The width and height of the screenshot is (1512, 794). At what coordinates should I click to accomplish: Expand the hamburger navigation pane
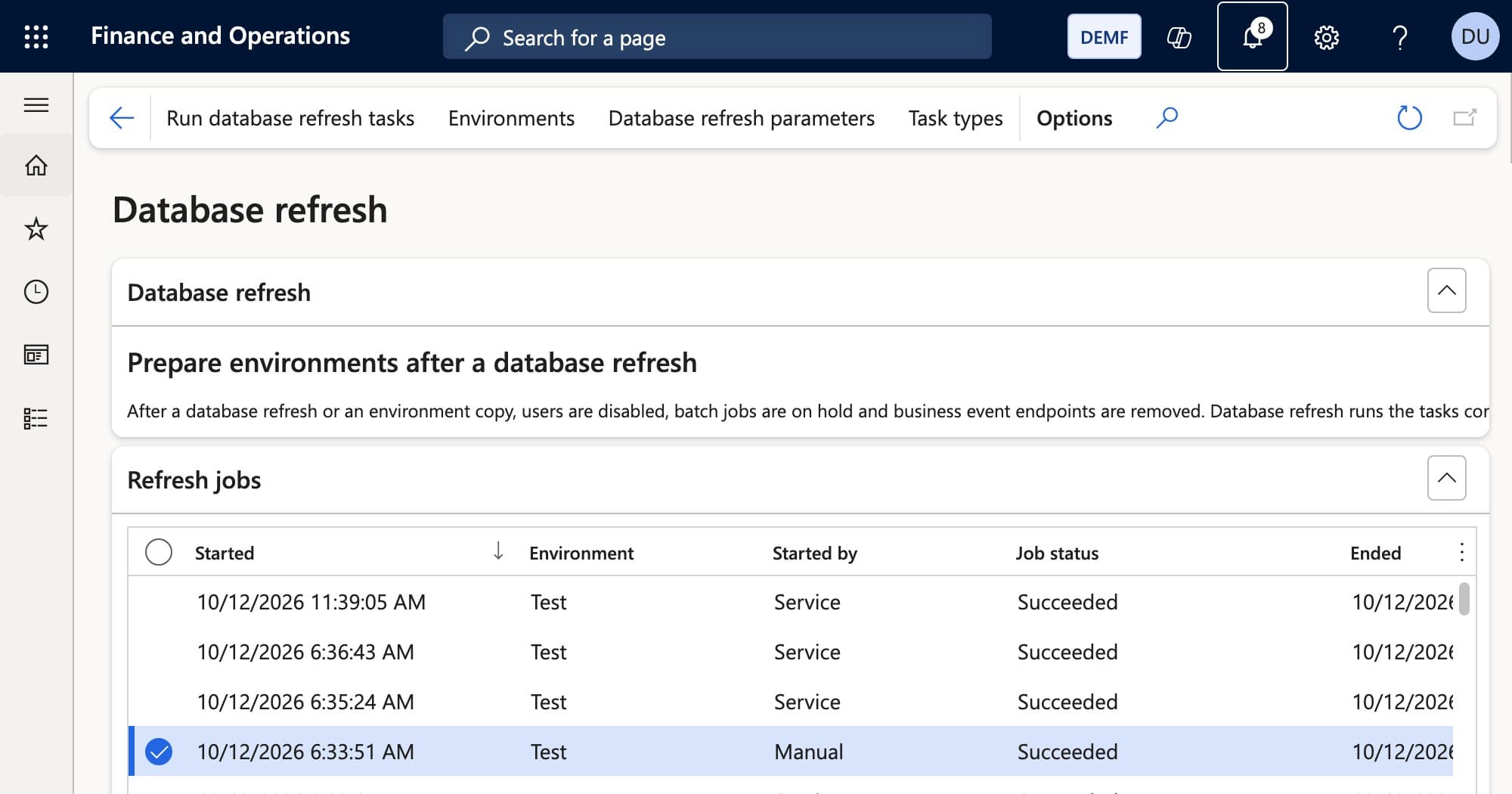(x=36, y=104)
